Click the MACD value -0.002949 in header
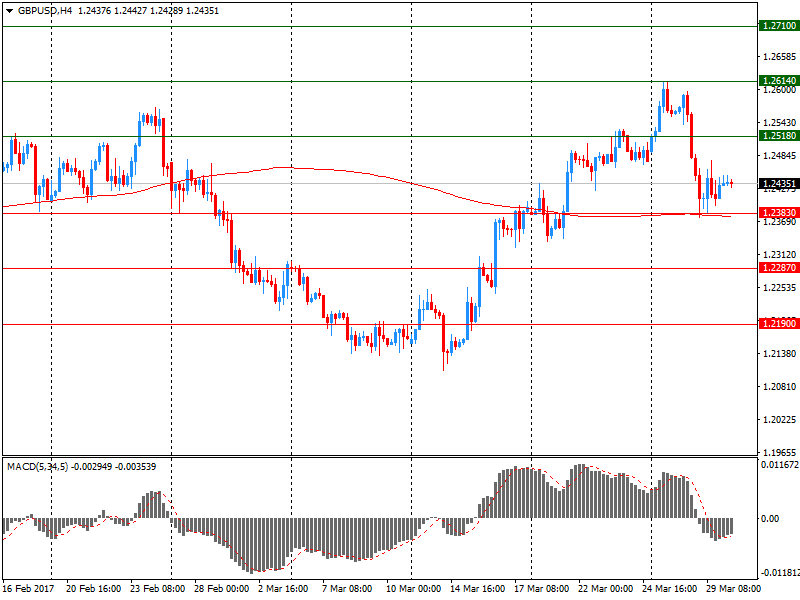The height and width of the screenshot is (600, 800). click(x=91, y=466)
